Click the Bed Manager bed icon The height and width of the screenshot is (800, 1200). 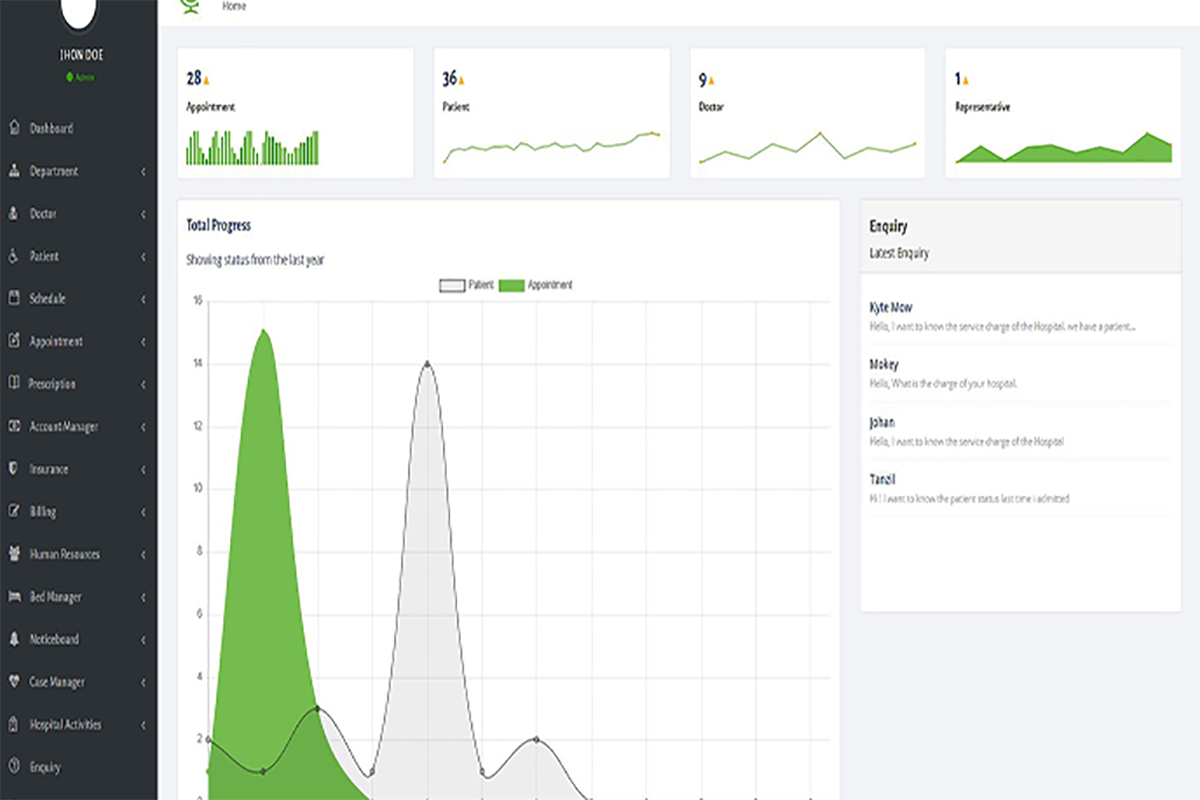pos(14,597)
